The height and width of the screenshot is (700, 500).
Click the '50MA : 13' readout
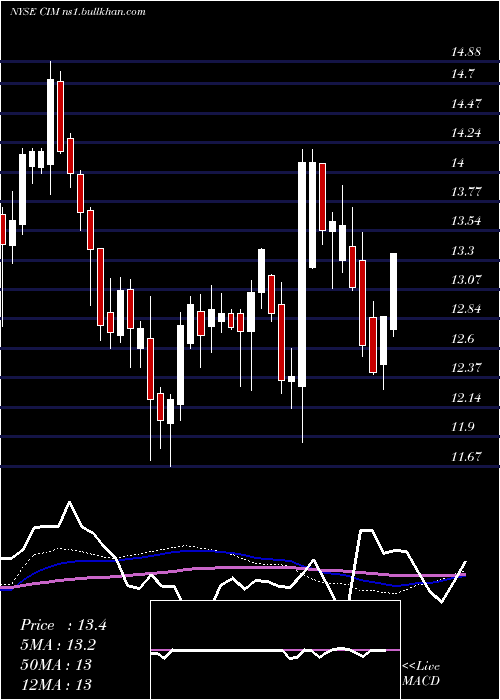(56, 664)
